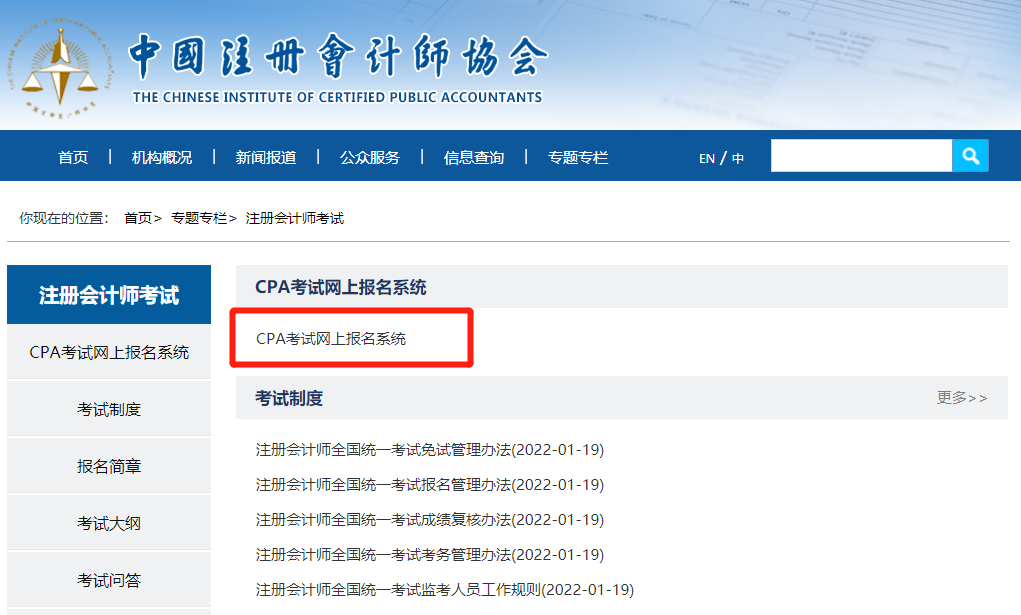The width and height of the screenshot is (1021, 615).
Task: Switch site language to EN
Action: click(x=705, y=157)
